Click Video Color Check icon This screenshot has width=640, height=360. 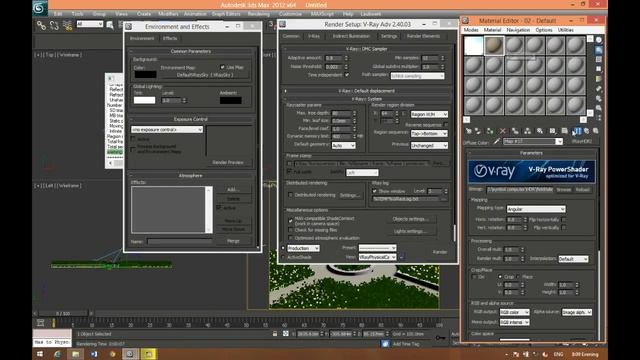(x=599, y=79)
